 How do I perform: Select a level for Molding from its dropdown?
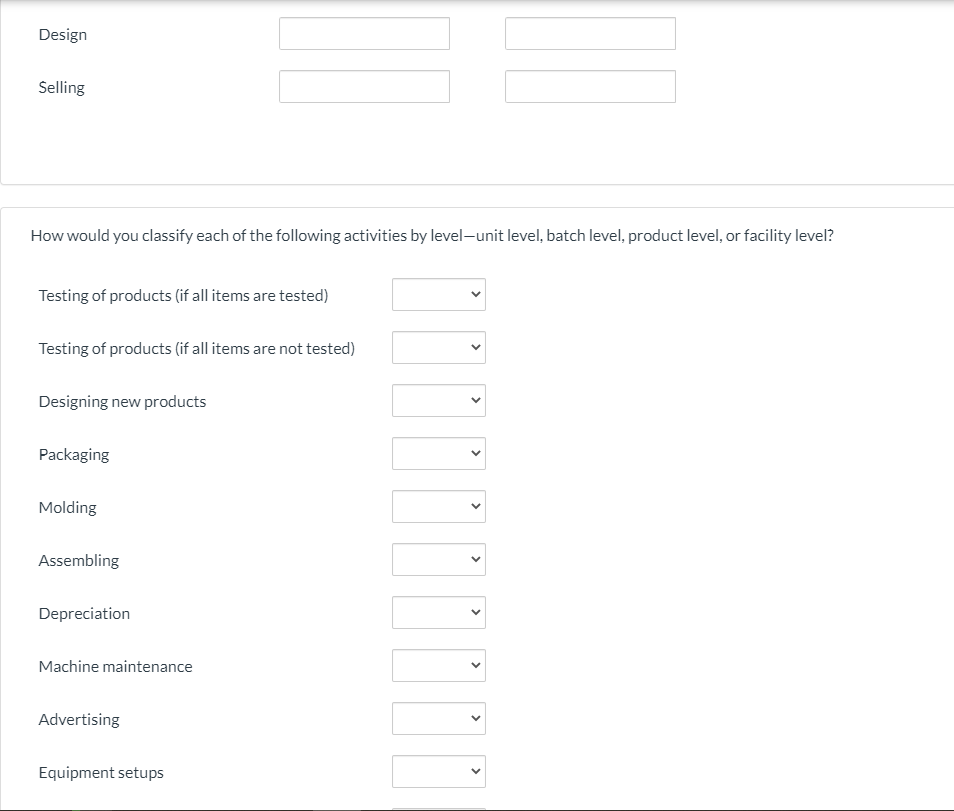tap(438, 506)
